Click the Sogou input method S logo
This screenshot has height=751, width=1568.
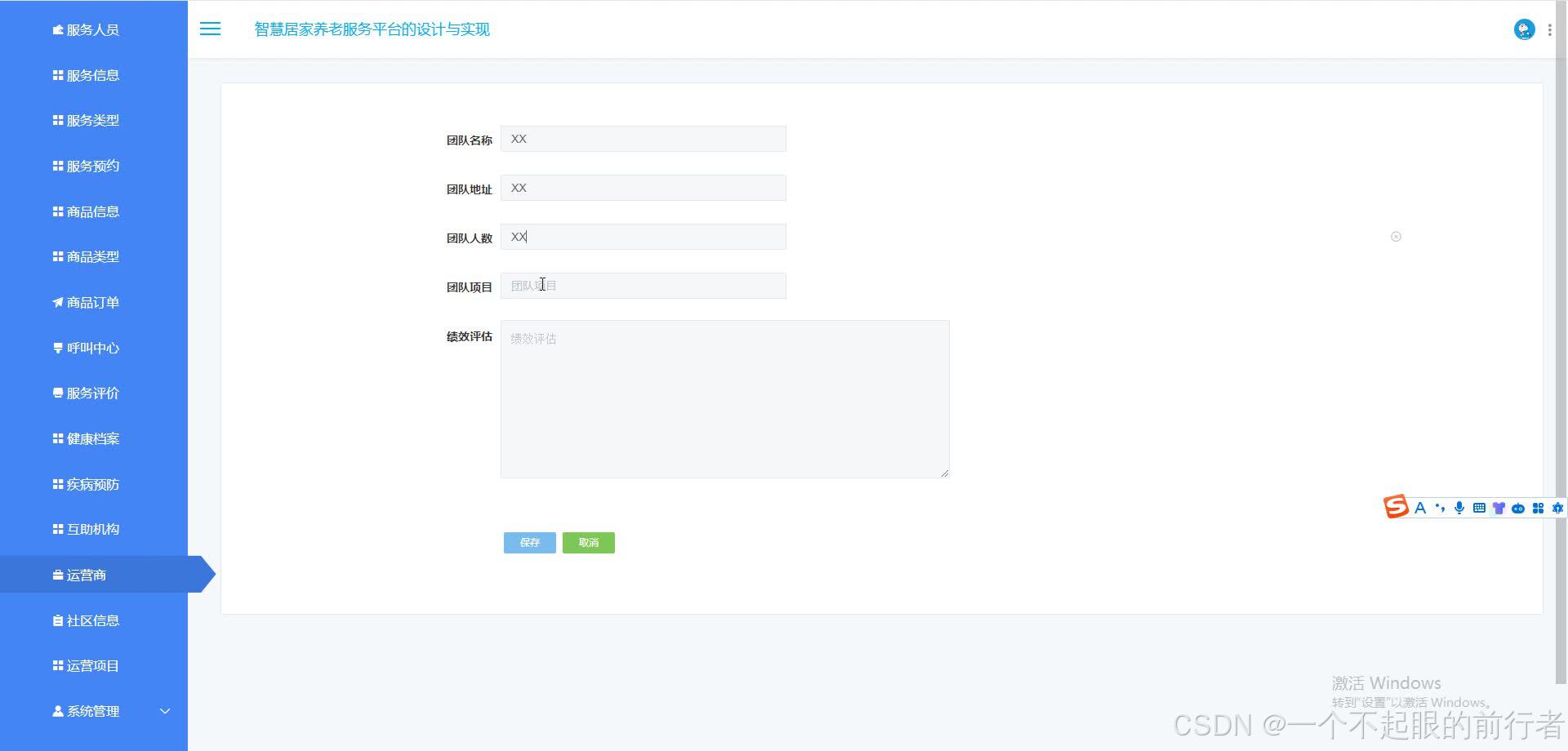(1396, 507)
